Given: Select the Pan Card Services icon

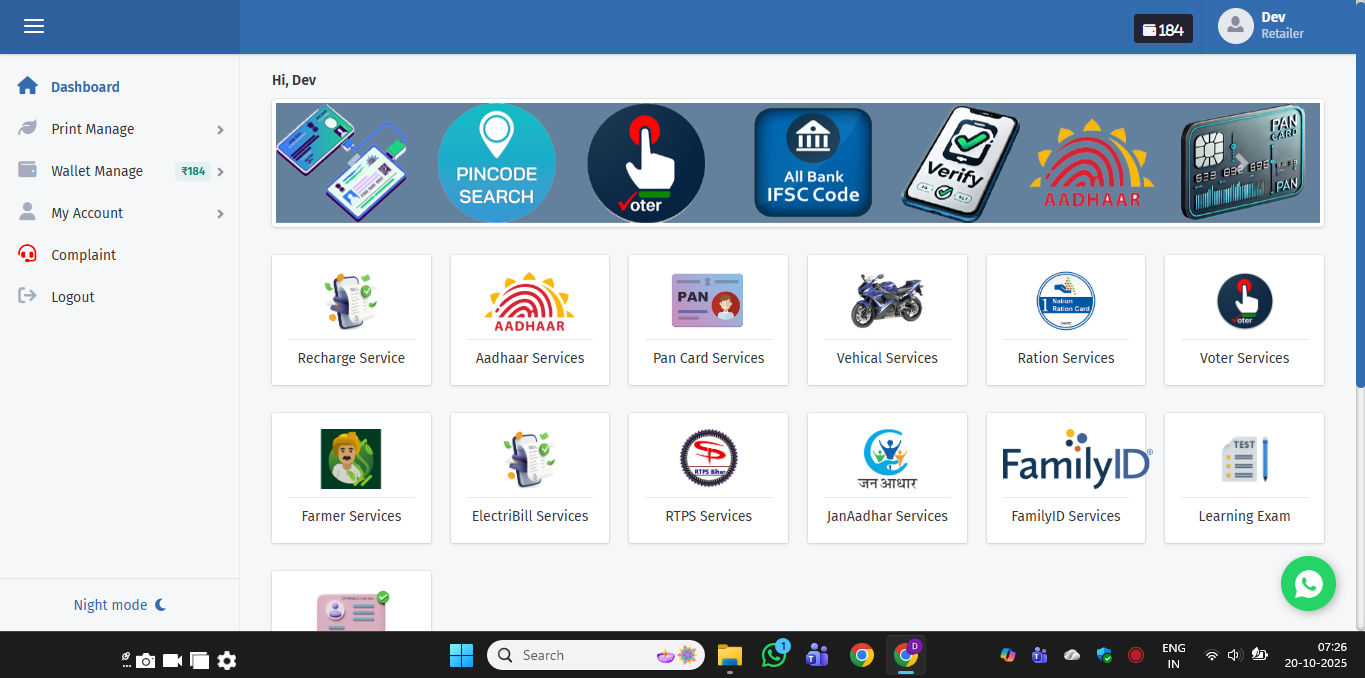Looking at the screenshot, I should tap(707, 301).
